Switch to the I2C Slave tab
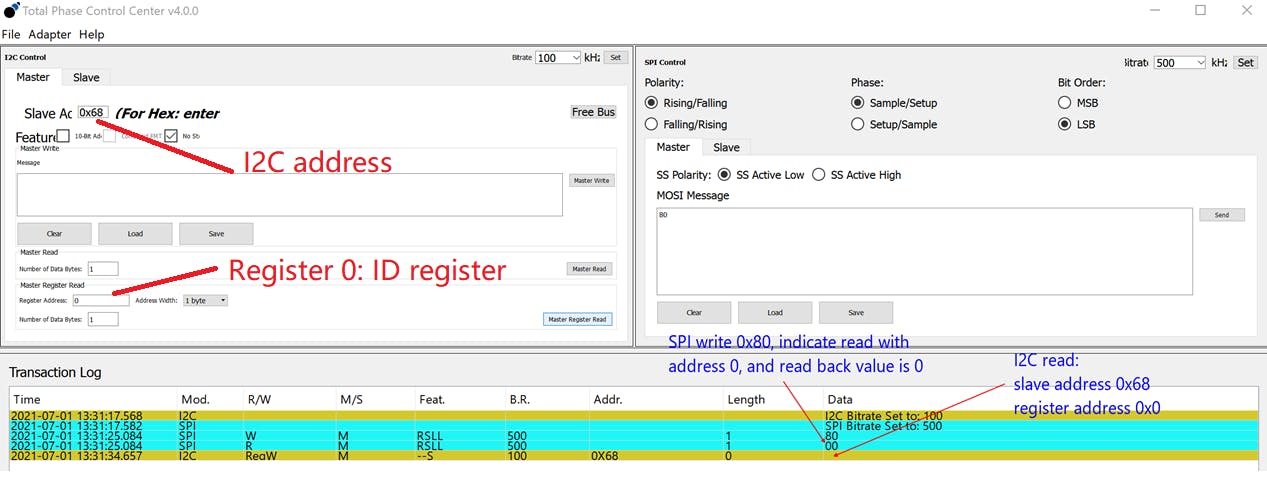The image size is (1267, 493). click(x=86, y=77)
